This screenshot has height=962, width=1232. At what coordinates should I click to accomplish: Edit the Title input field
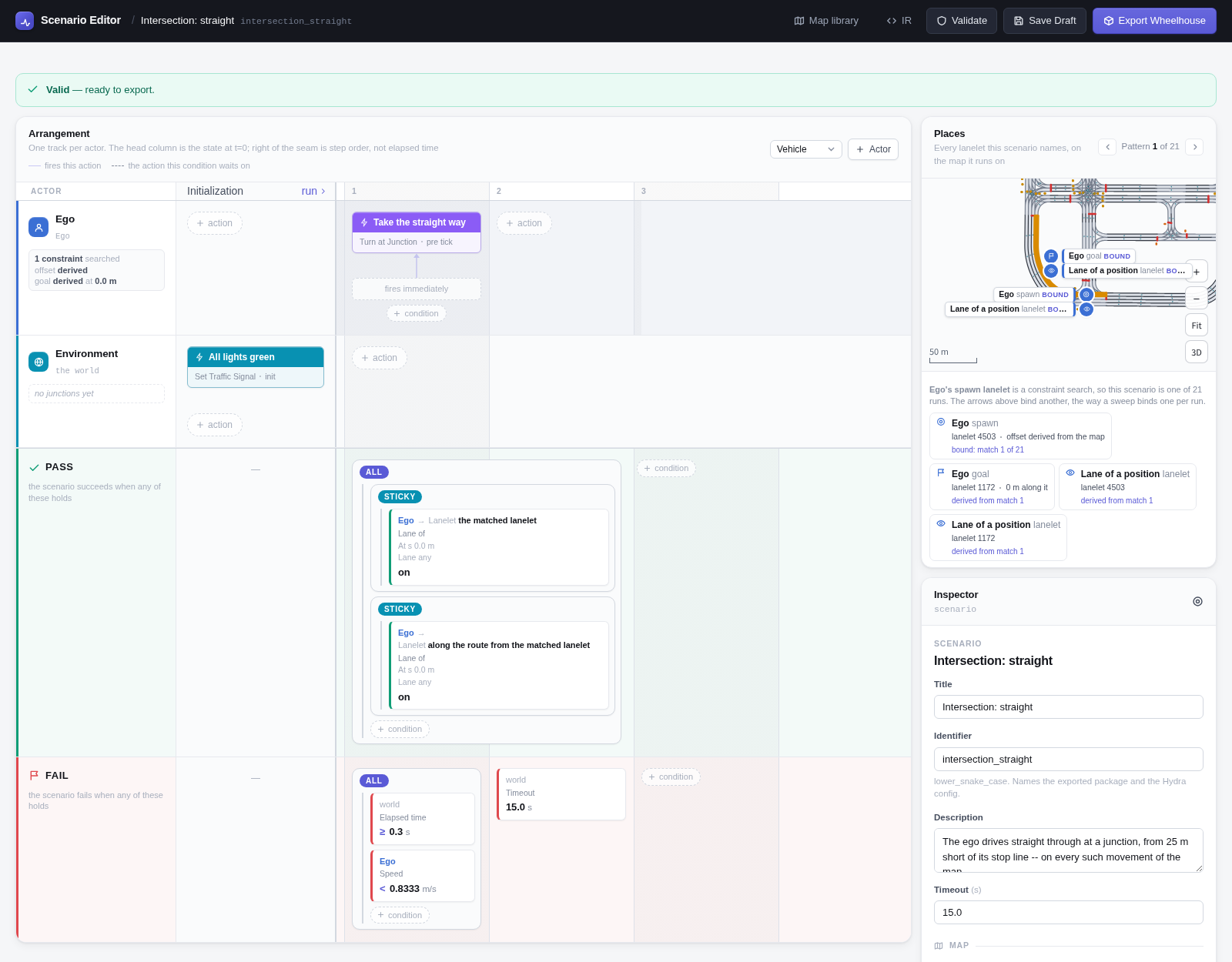1069,707
